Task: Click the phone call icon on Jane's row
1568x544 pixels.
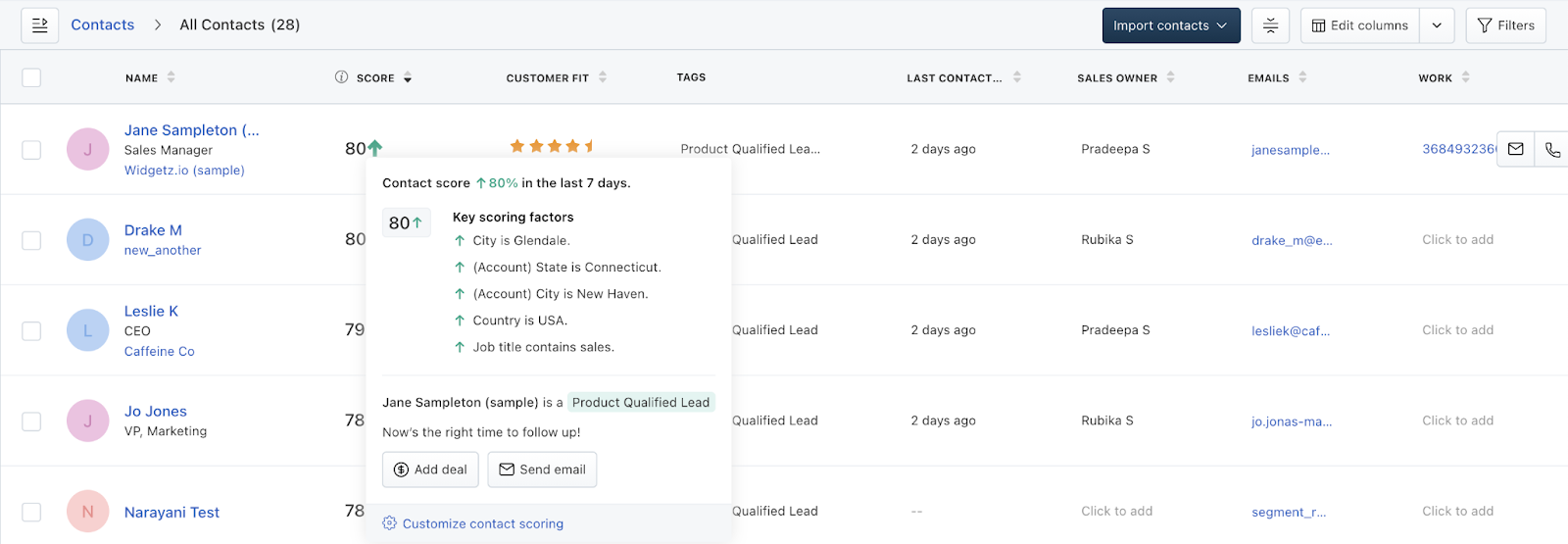Action: point(1552,149)
